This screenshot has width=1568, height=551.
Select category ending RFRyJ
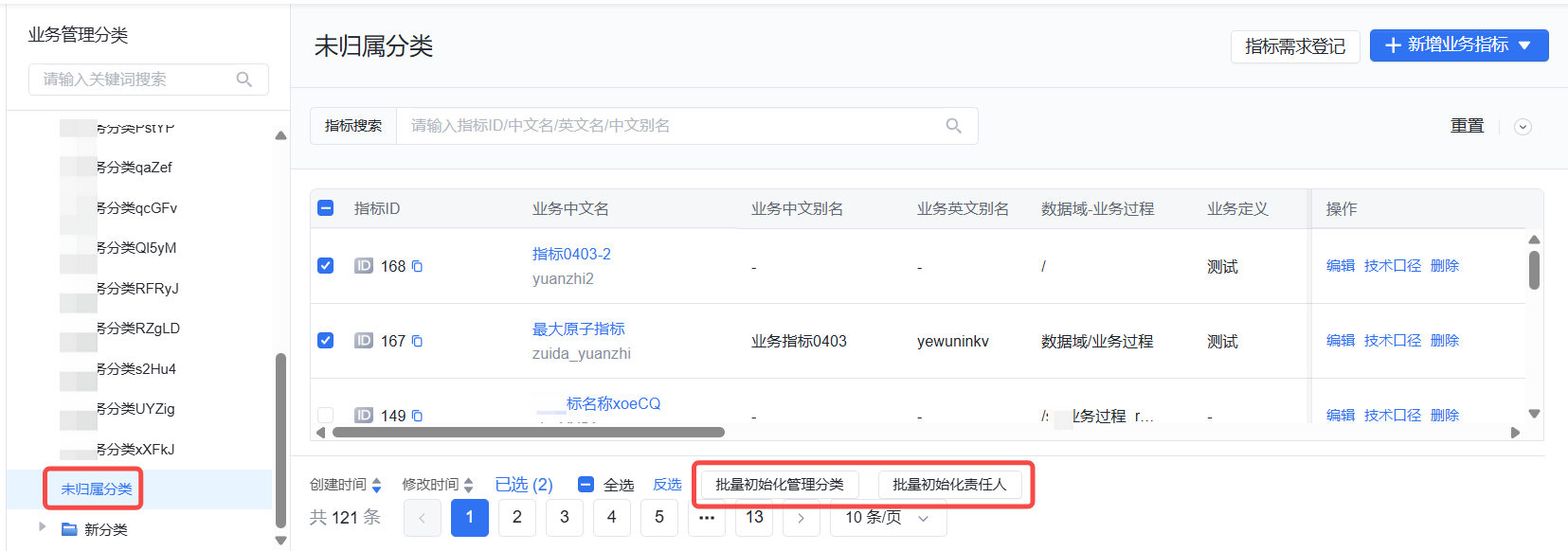click(136, 289)
